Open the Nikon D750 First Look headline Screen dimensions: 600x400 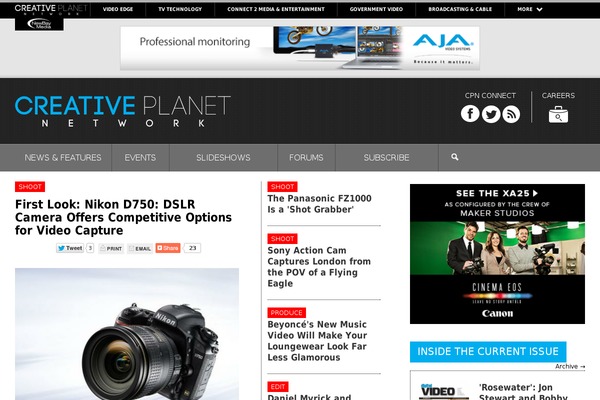[123, 217]
